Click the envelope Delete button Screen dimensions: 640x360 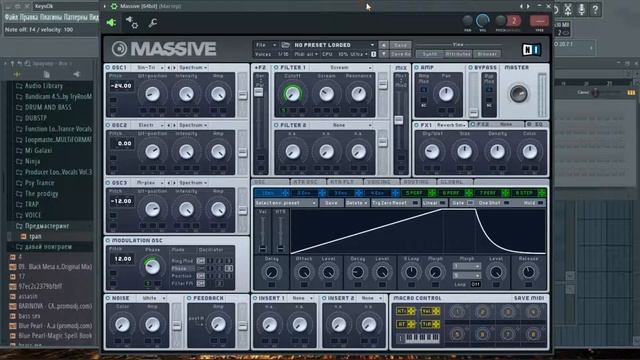pyautogui.click(x=356, y=203)
